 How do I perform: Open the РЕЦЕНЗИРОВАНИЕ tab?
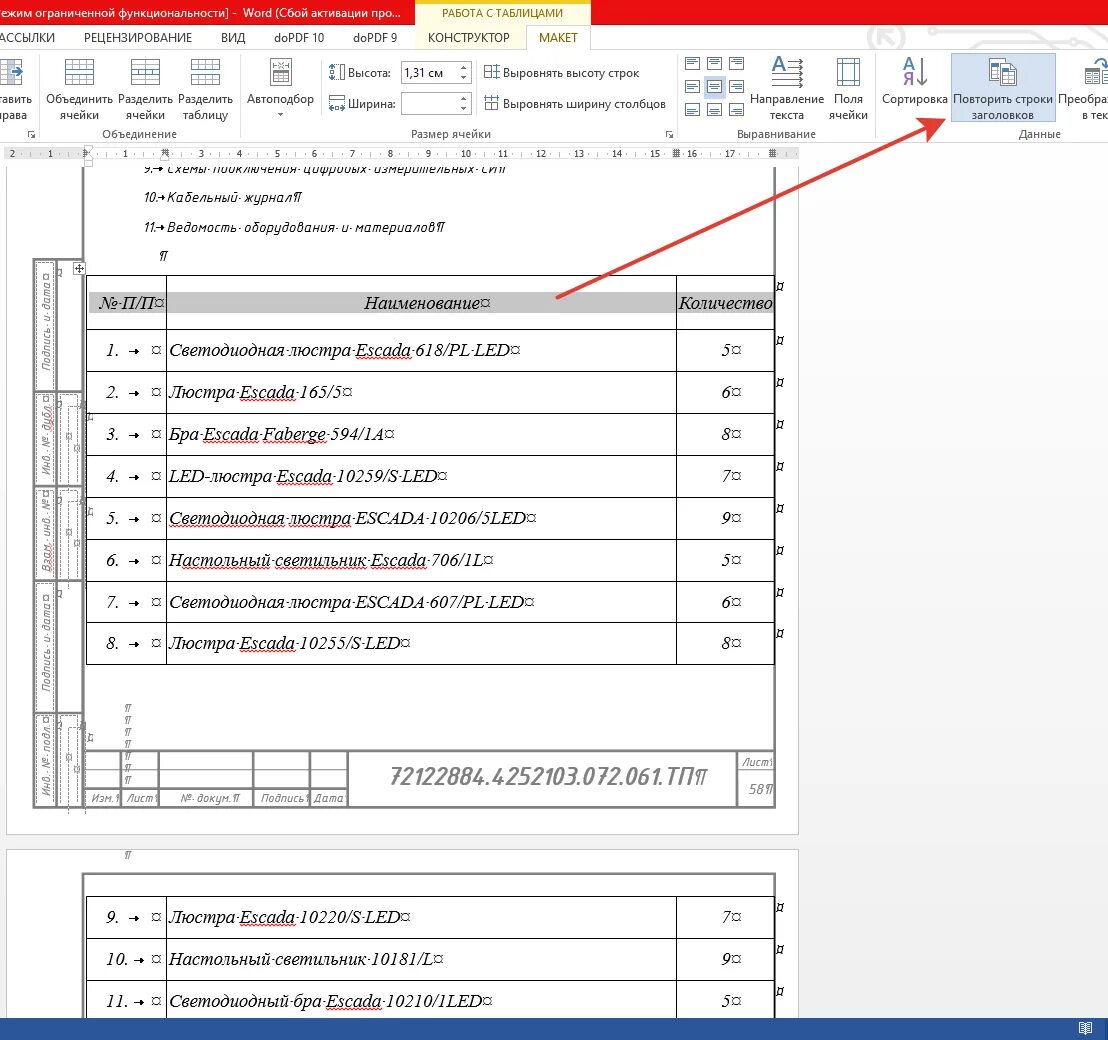click(138, 38)
